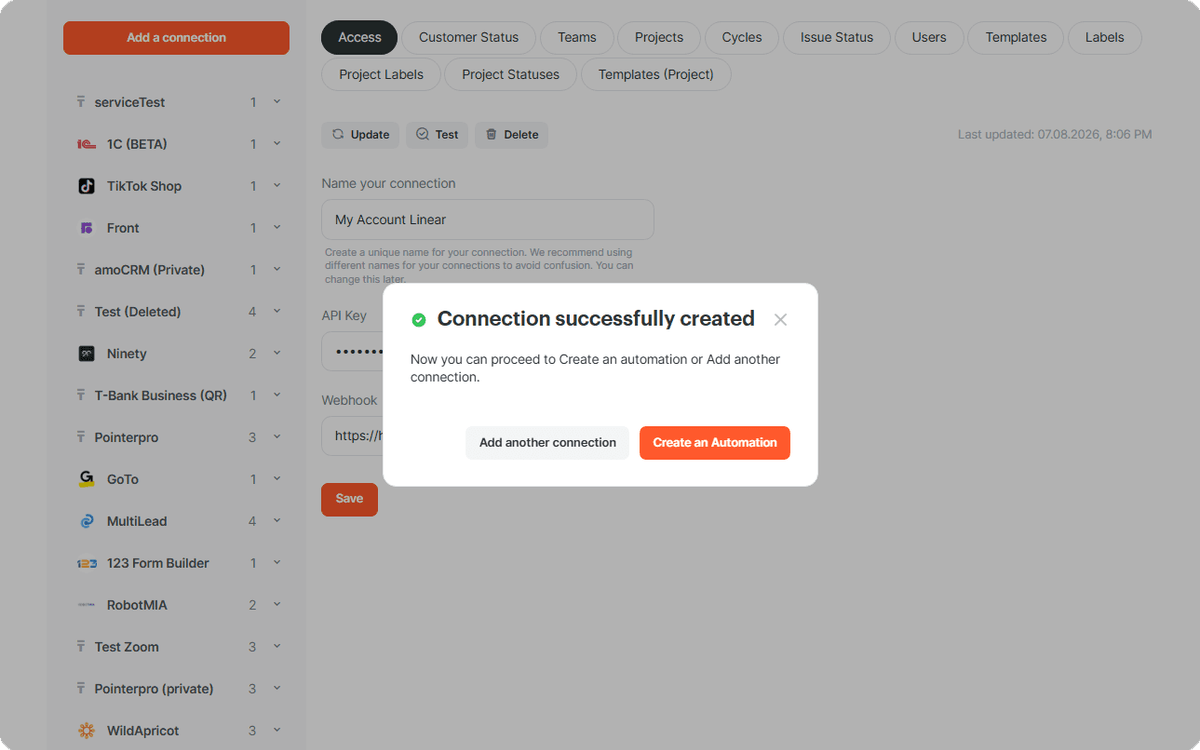
Task: Switch to the Customer Status tab
Action: (x=469, y=38)
